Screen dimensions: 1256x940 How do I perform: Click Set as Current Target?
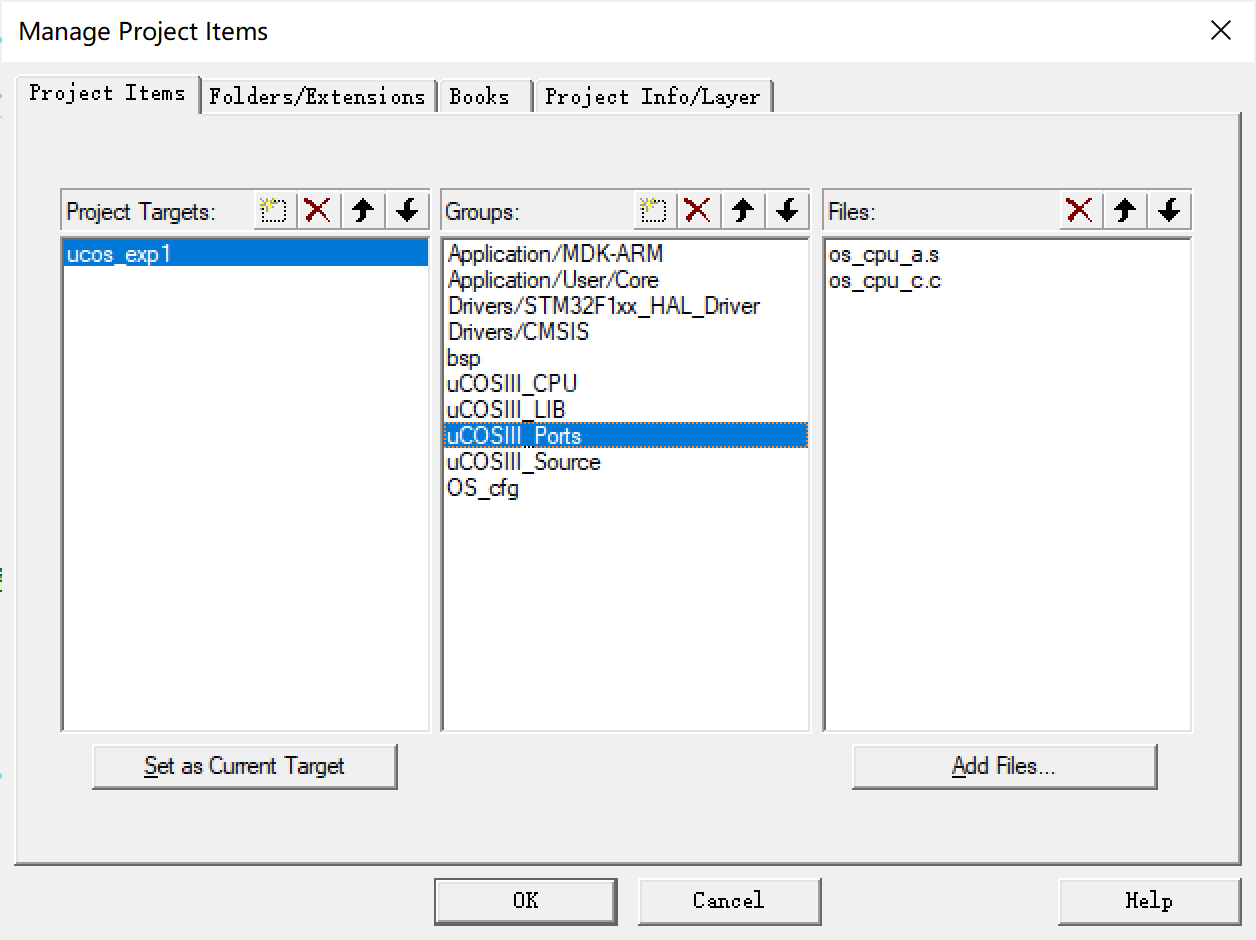(x=244, y=766)
